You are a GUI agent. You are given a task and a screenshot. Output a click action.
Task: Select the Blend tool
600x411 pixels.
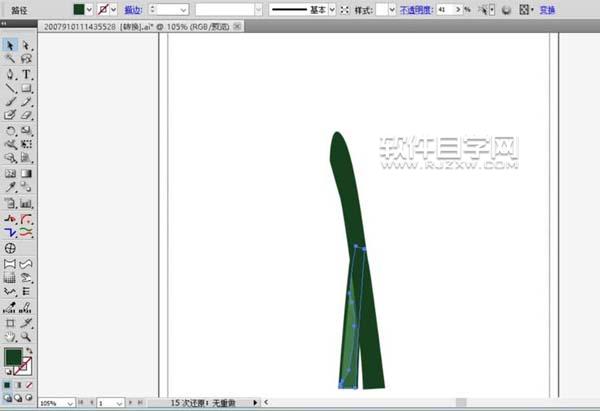coord(26,187)
